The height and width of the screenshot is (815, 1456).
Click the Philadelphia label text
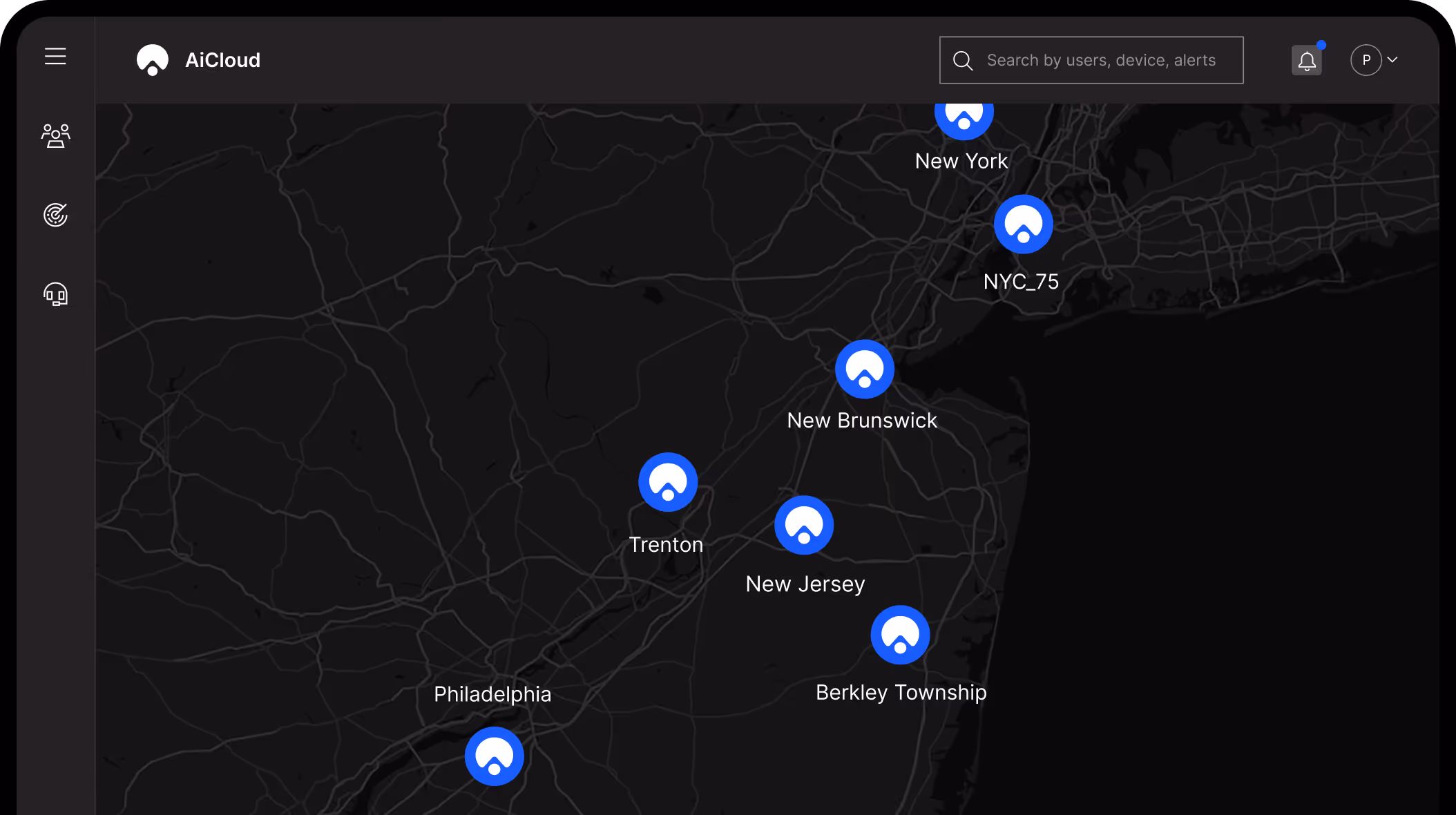tap(492, 694)
